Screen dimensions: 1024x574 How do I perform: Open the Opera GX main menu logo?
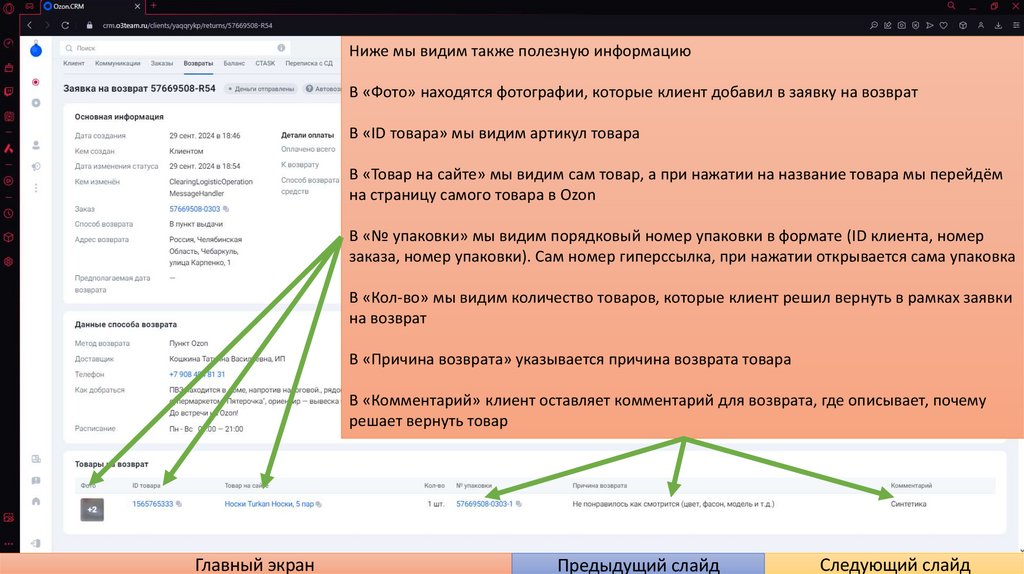pyautogui.click(x=8, y=8)
